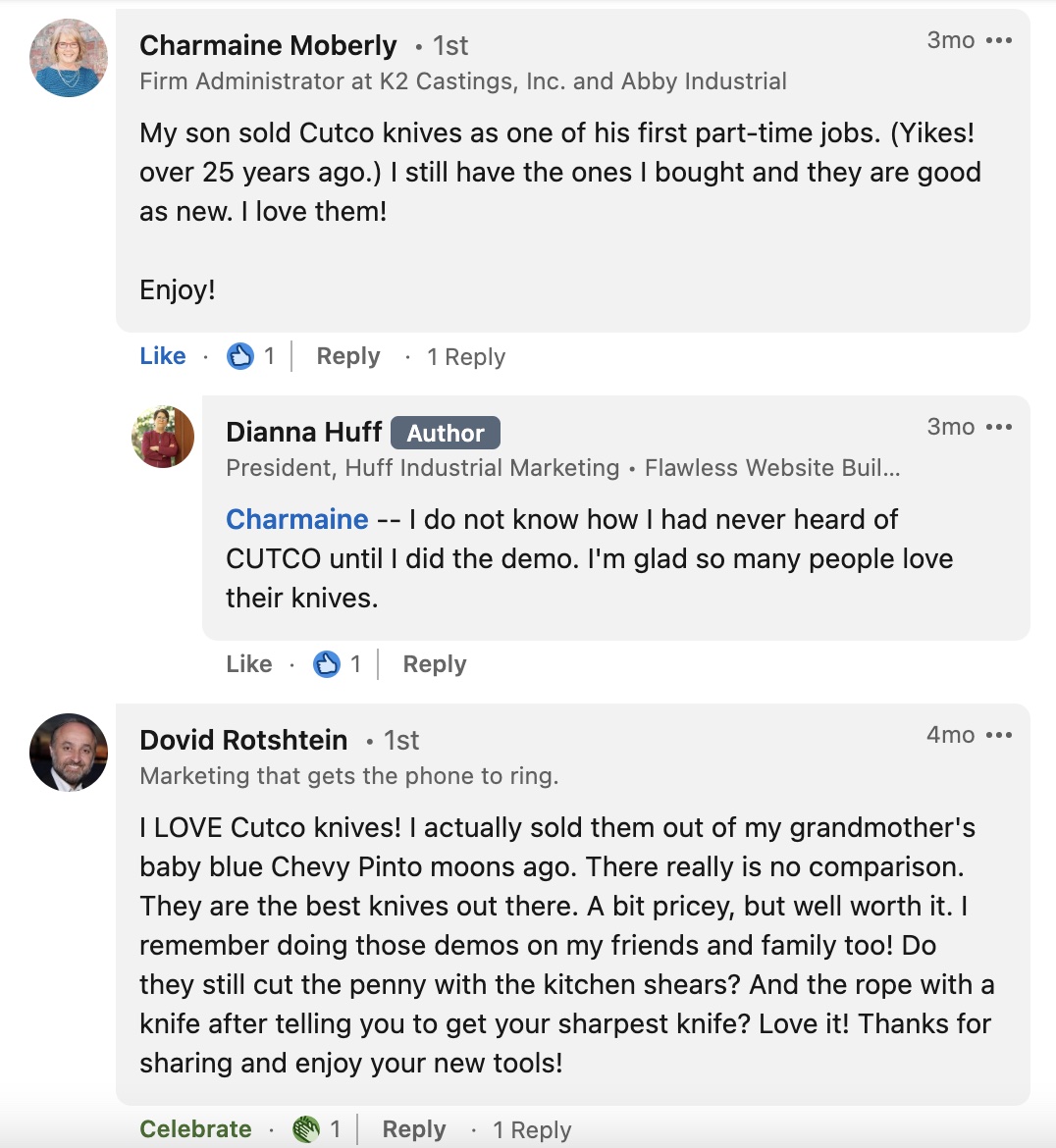This screenshot has width=1056, height=1148.
Task: Like Dianna Huff's reply
Action: (248, 663)
